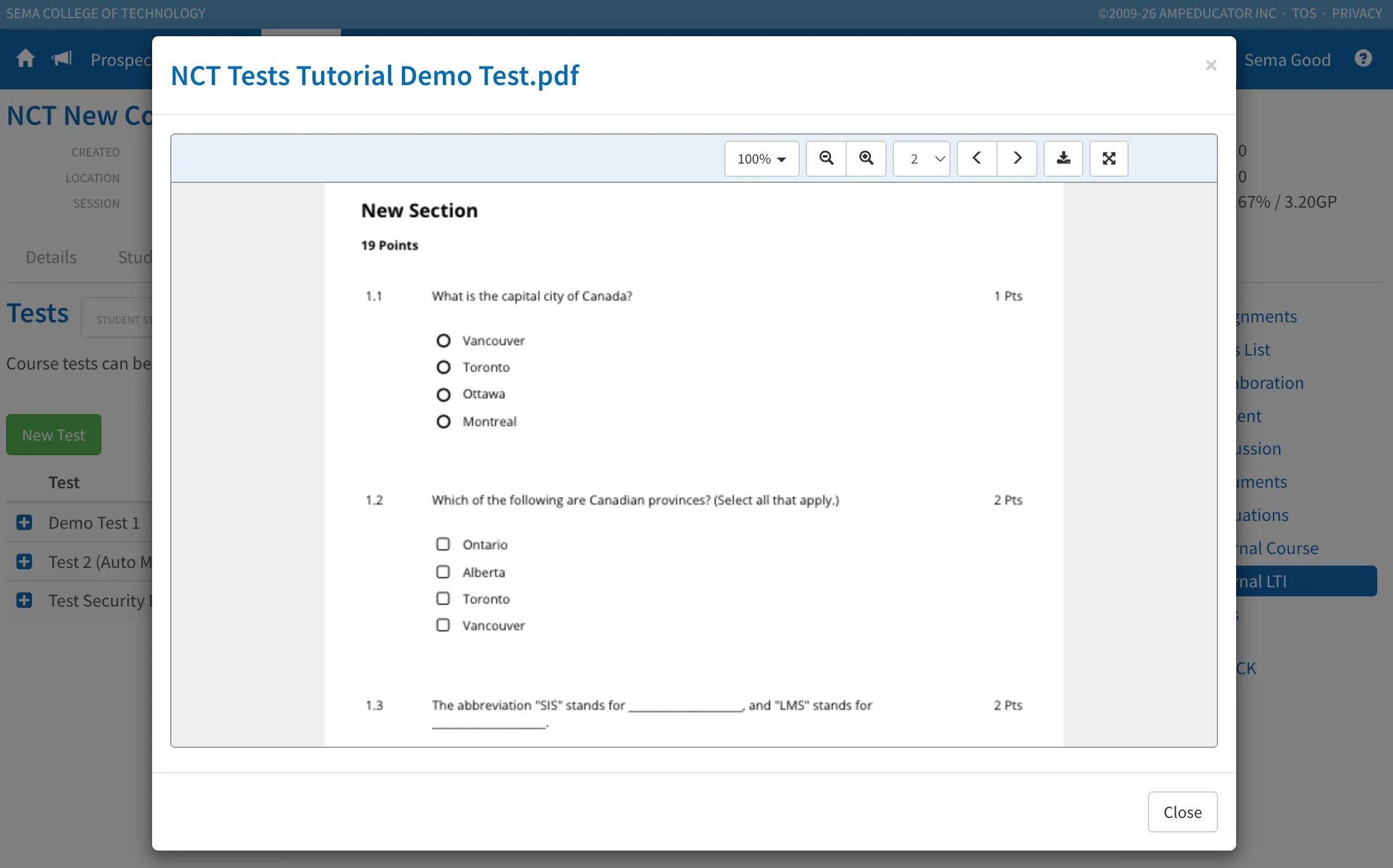Go to next PDF page arrow

[1017, 158]
